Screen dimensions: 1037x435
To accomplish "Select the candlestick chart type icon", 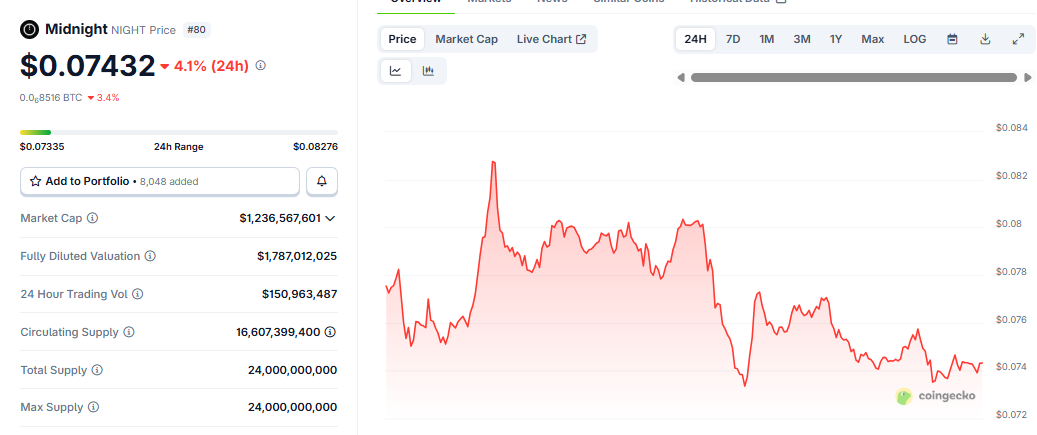I will coord(429,71).
